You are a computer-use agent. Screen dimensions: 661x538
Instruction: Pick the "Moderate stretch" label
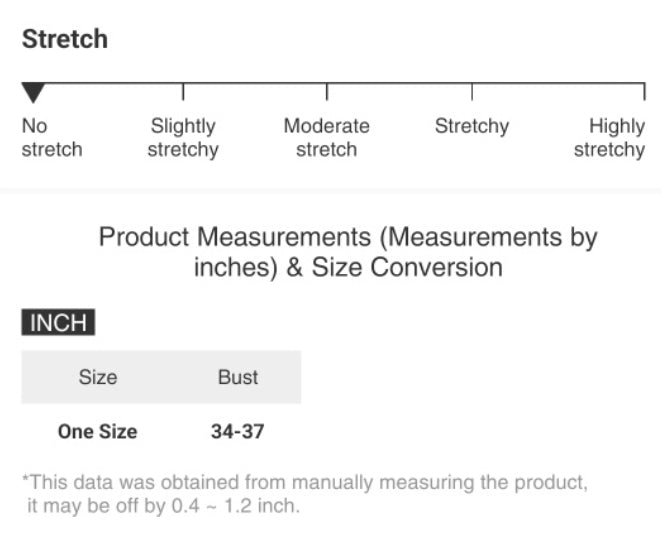coord(326,138)
